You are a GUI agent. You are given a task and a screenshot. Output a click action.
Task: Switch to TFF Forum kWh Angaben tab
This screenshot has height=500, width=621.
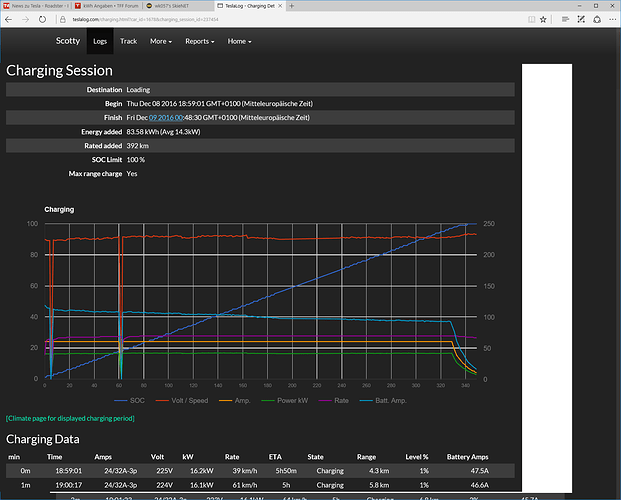pos(107,6)
